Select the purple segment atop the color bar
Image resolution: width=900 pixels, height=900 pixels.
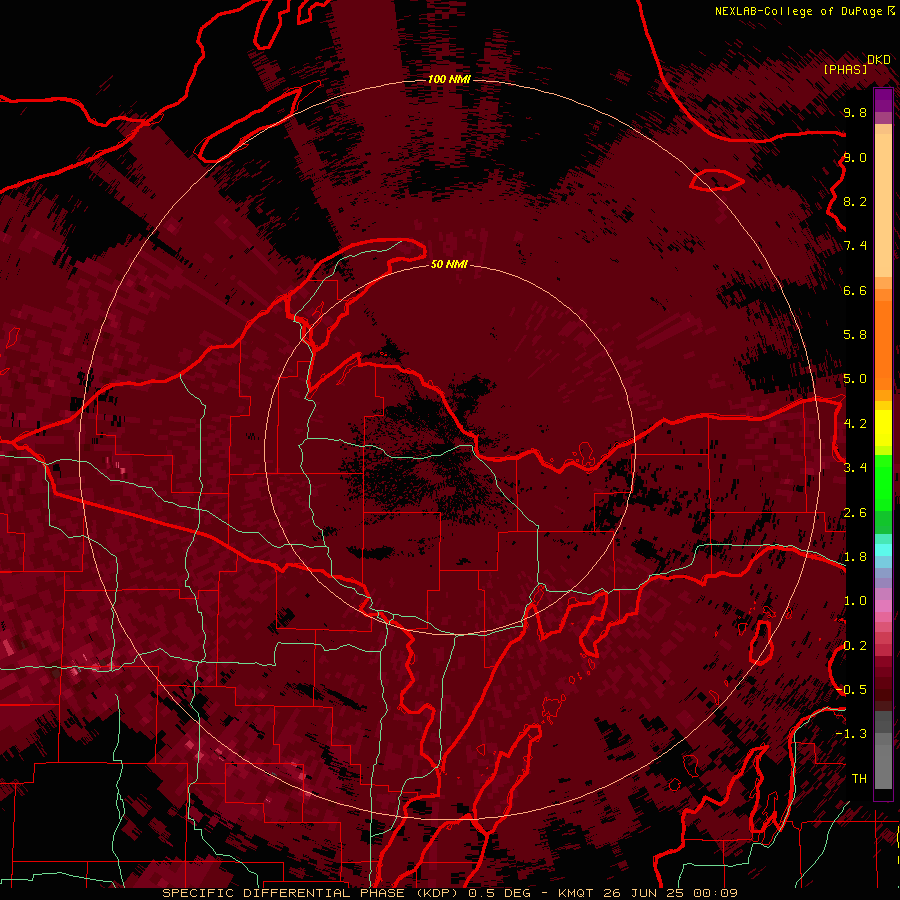click(883, 101)
